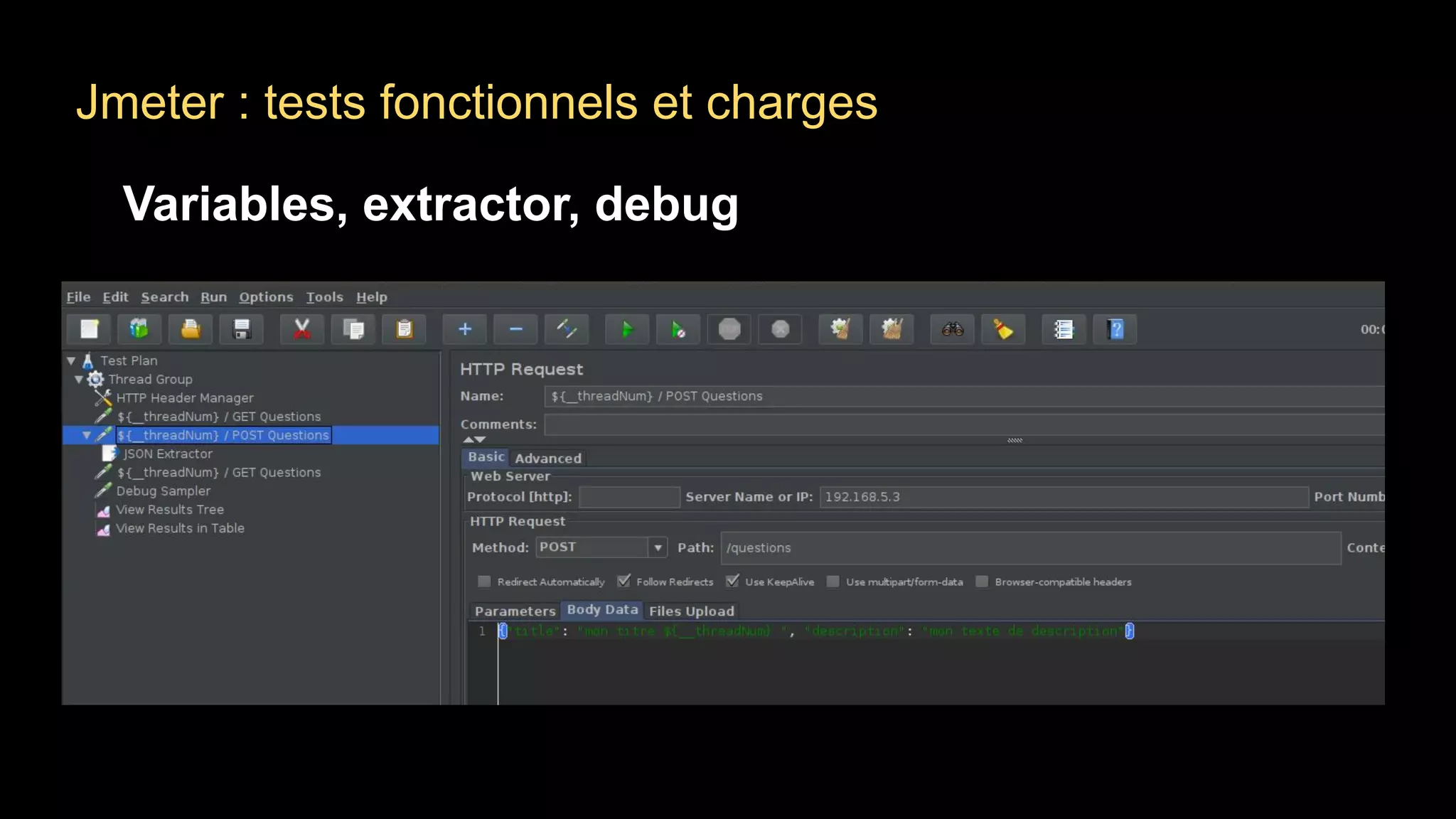
Task: Click Start no pauses icon
Action: click(x=678, y=329)
